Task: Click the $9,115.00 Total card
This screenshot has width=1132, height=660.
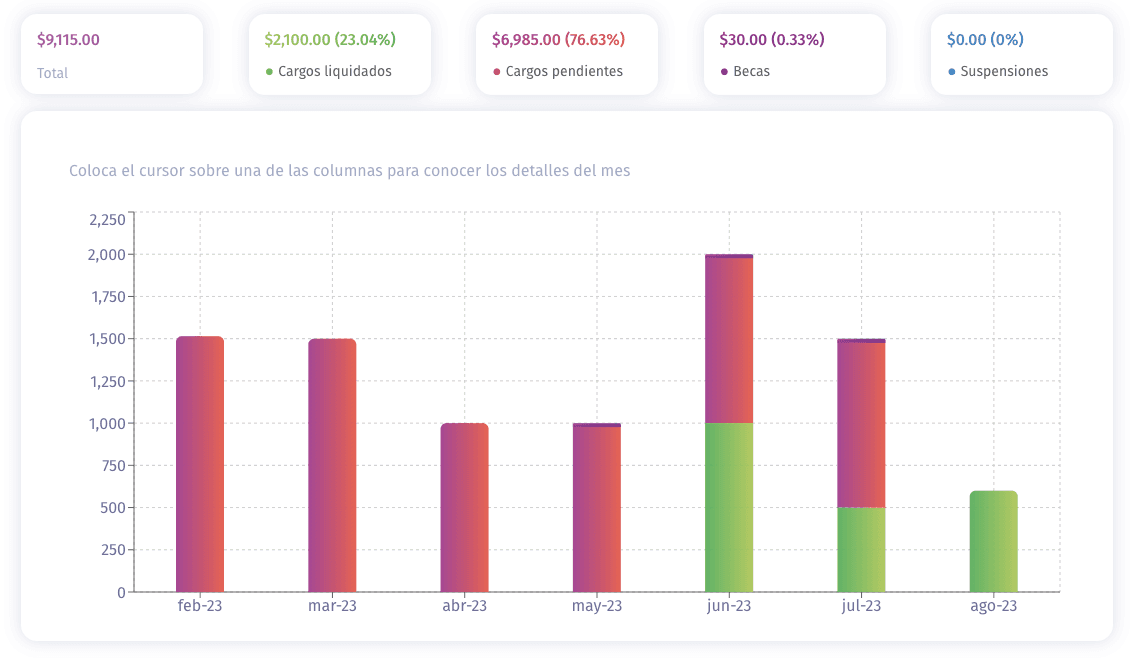Action: point(112,54)
